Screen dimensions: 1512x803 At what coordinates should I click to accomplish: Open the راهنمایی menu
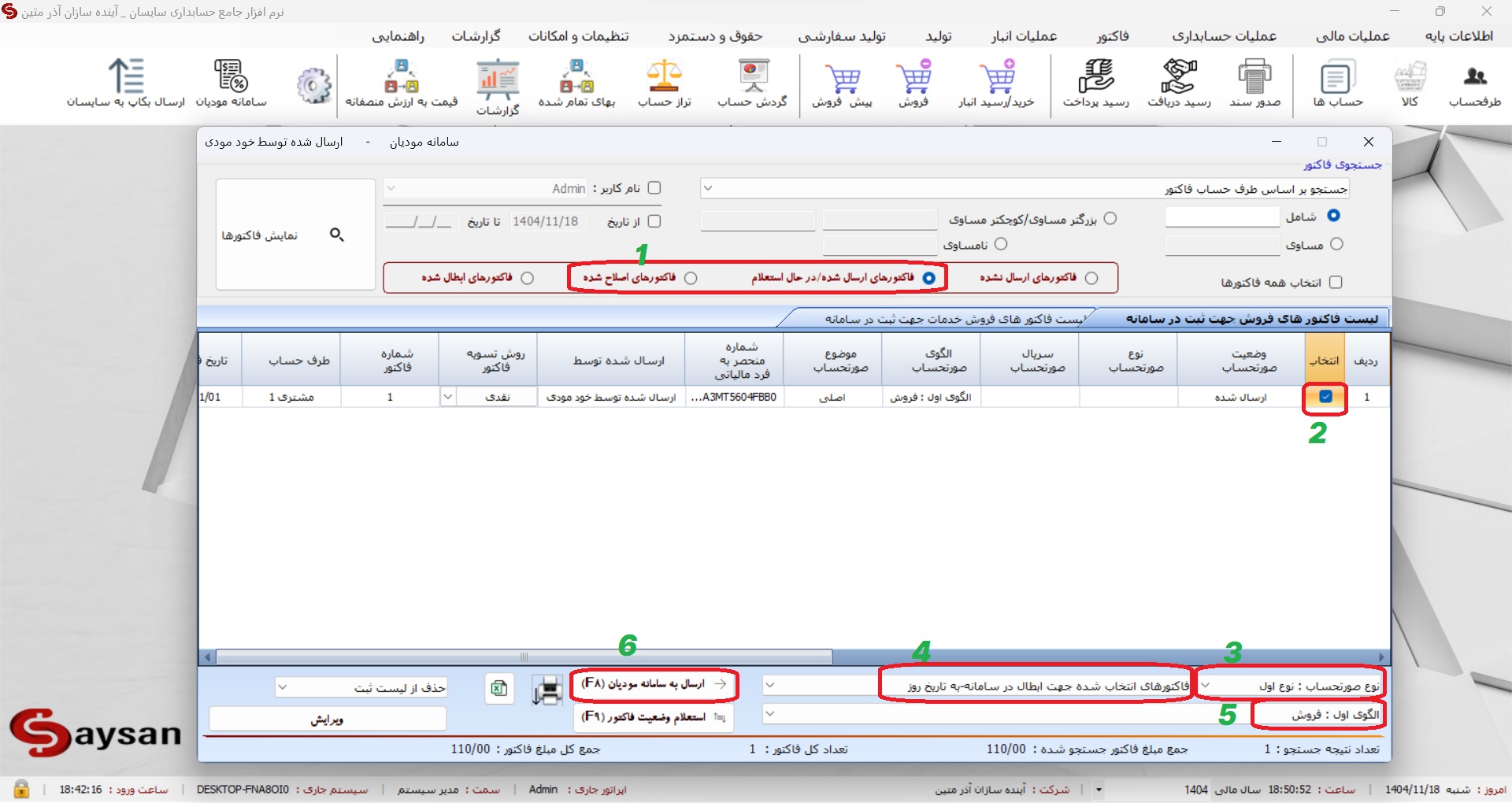tap(398, 36)
